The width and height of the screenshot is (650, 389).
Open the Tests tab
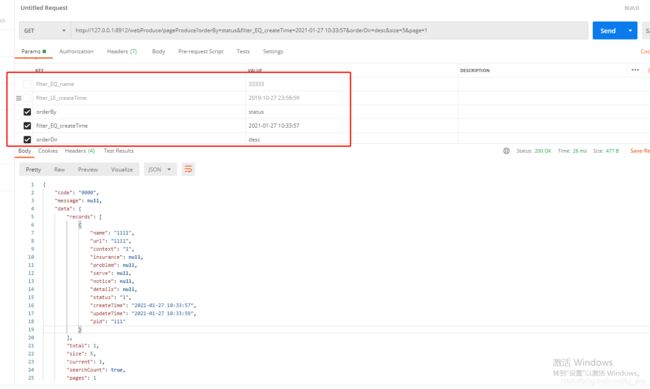(243, 51)
